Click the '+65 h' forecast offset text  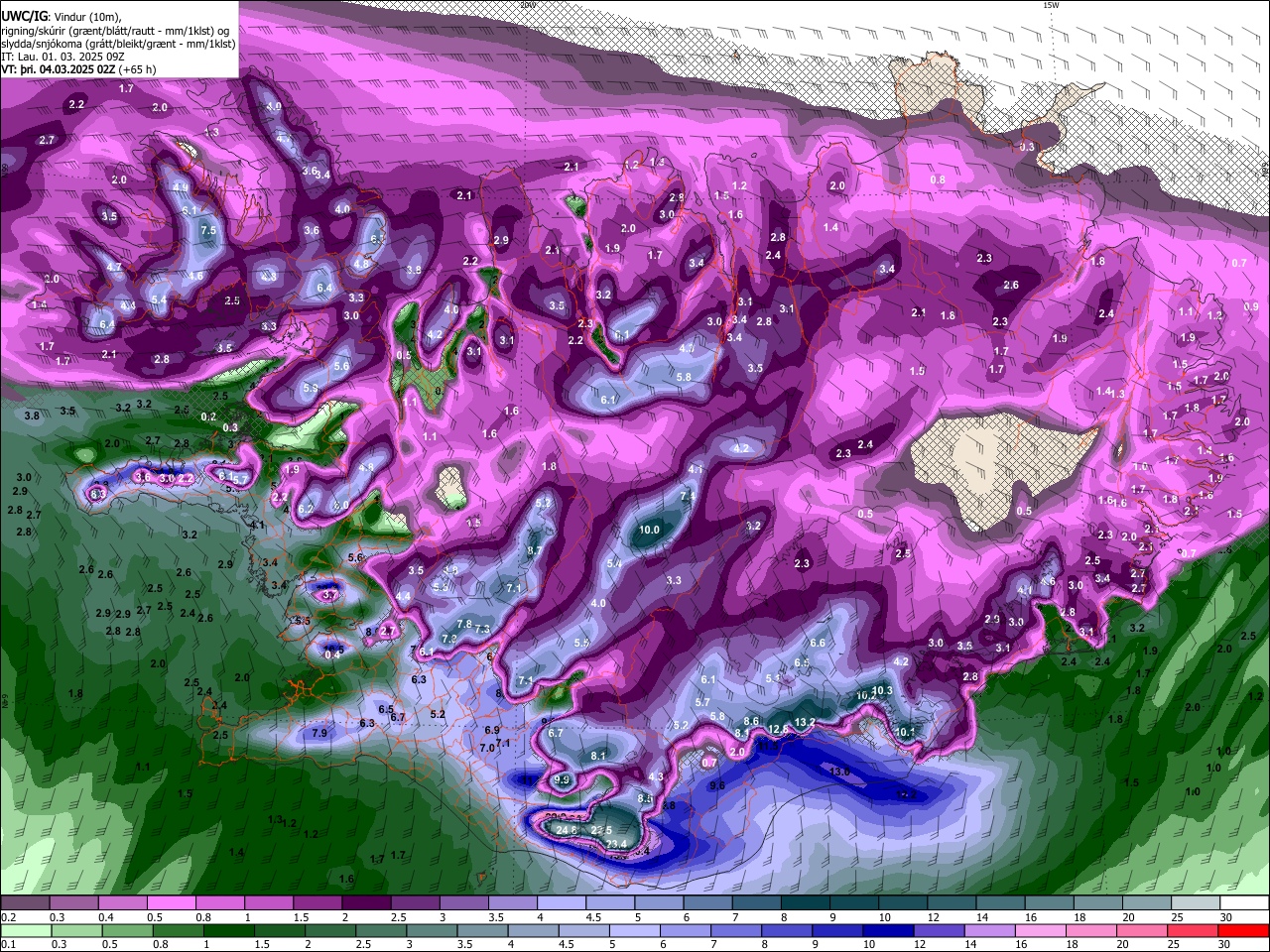tap(137, 69)
